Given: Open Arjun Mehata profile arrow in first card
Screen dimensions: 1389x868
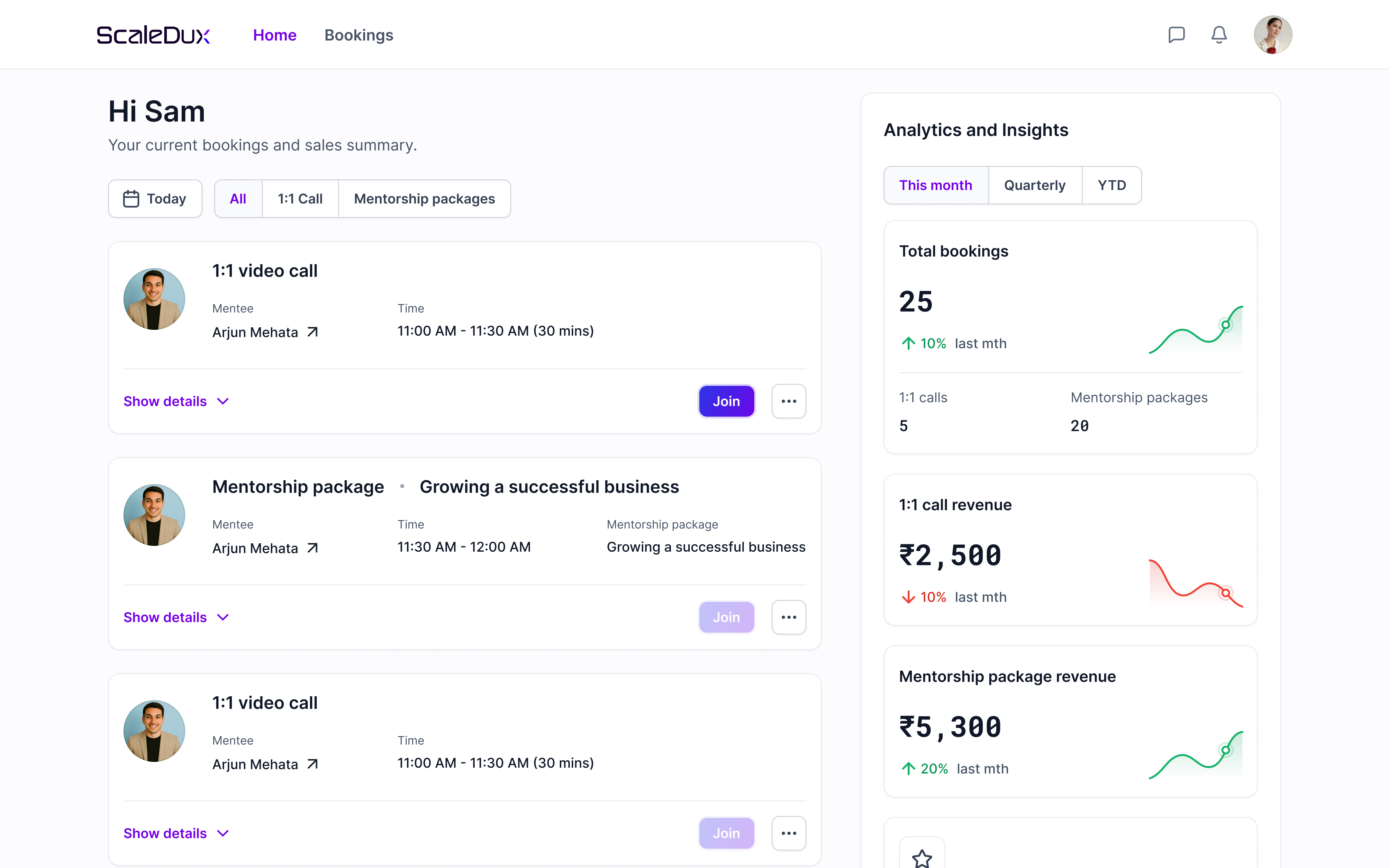Looking at the screenshot, I should click(312, 332).
